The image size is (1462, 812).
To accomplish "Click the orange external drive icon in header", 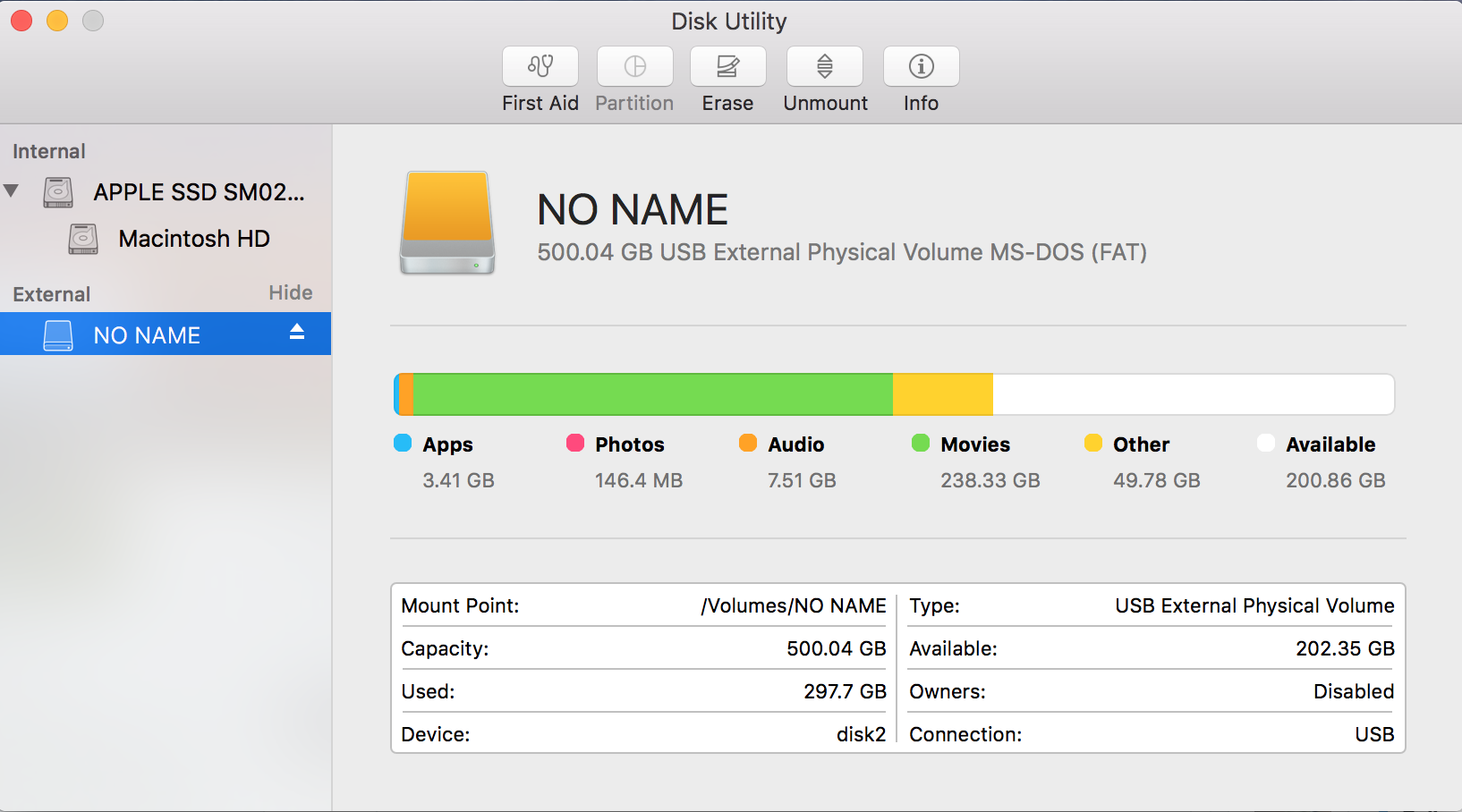I will 446,223.
